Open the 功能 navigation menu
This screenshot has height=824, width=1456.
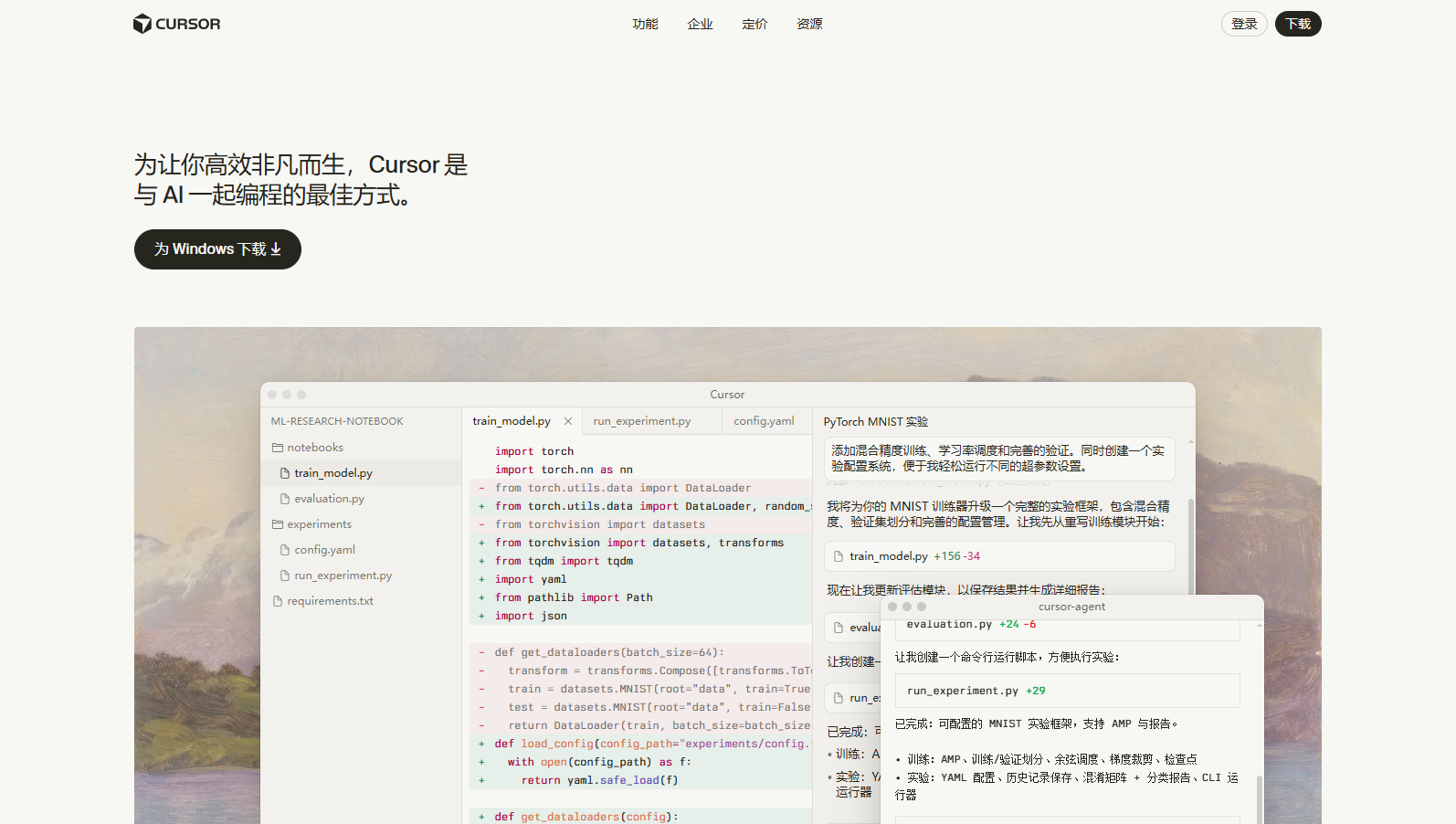645,24
